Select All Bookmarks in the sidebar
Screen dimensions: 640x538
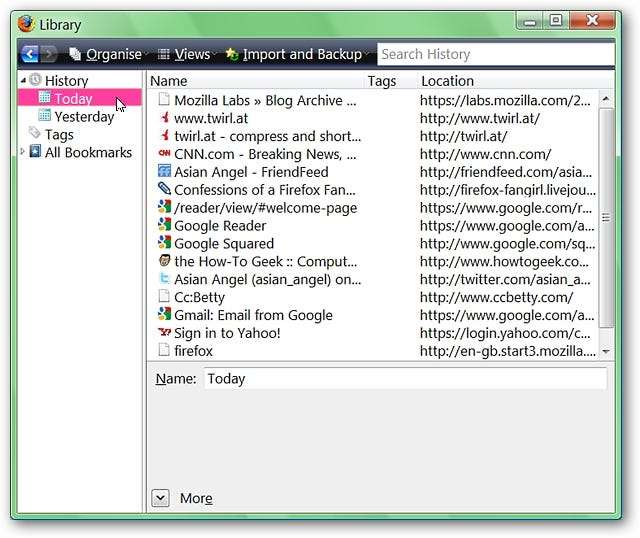coord(88,153)
